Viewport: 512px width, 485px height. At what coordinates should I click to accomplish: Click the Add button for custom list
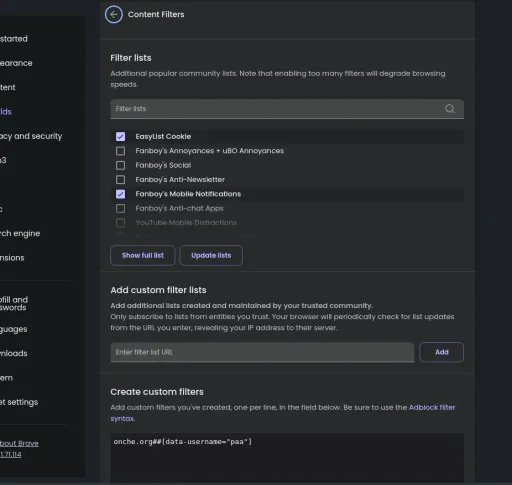click(441, 352)
